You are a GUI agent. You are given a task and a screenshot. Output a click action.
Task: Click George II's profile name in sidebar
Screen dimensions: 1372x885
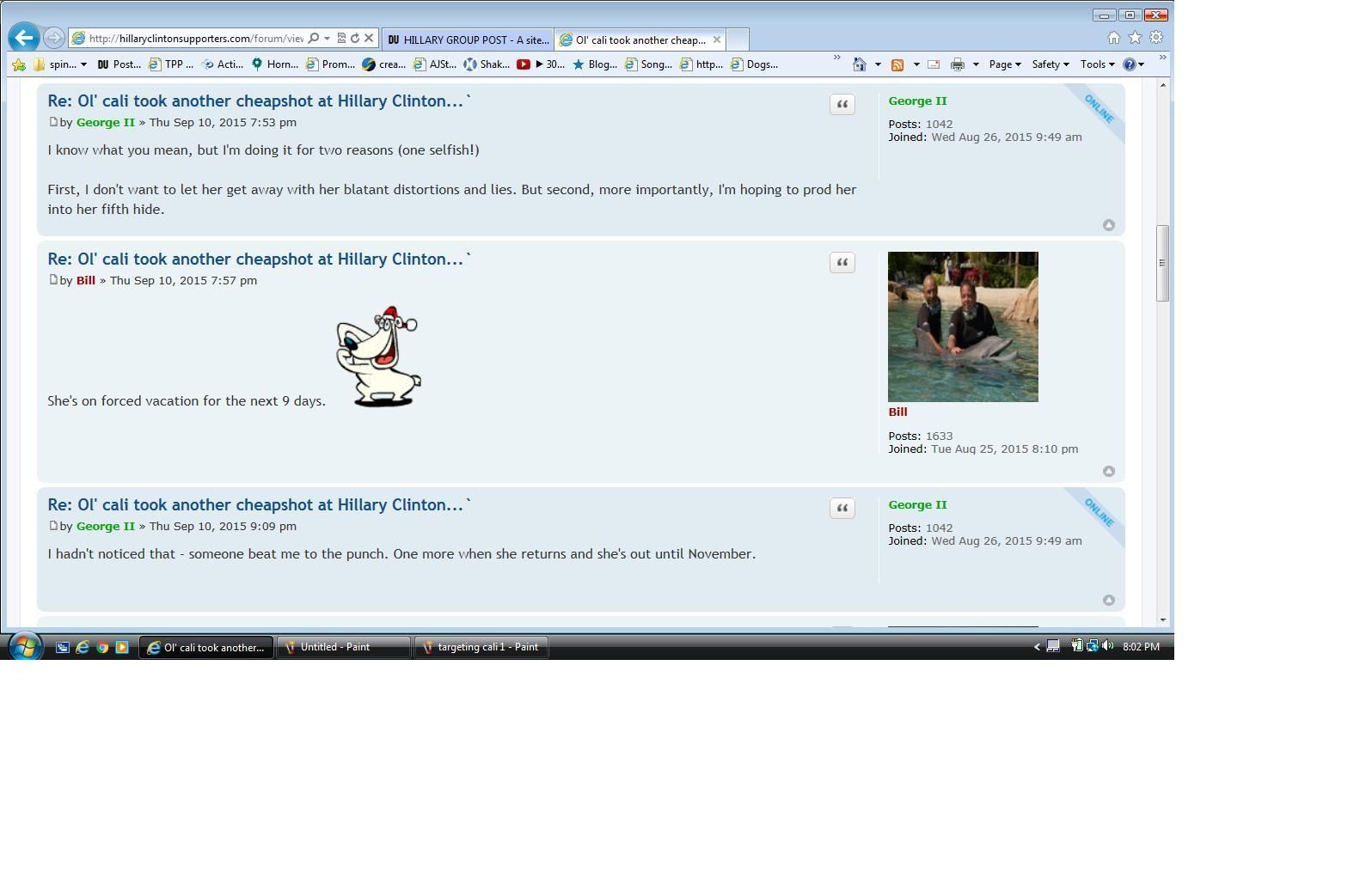[x=917, y=101]
